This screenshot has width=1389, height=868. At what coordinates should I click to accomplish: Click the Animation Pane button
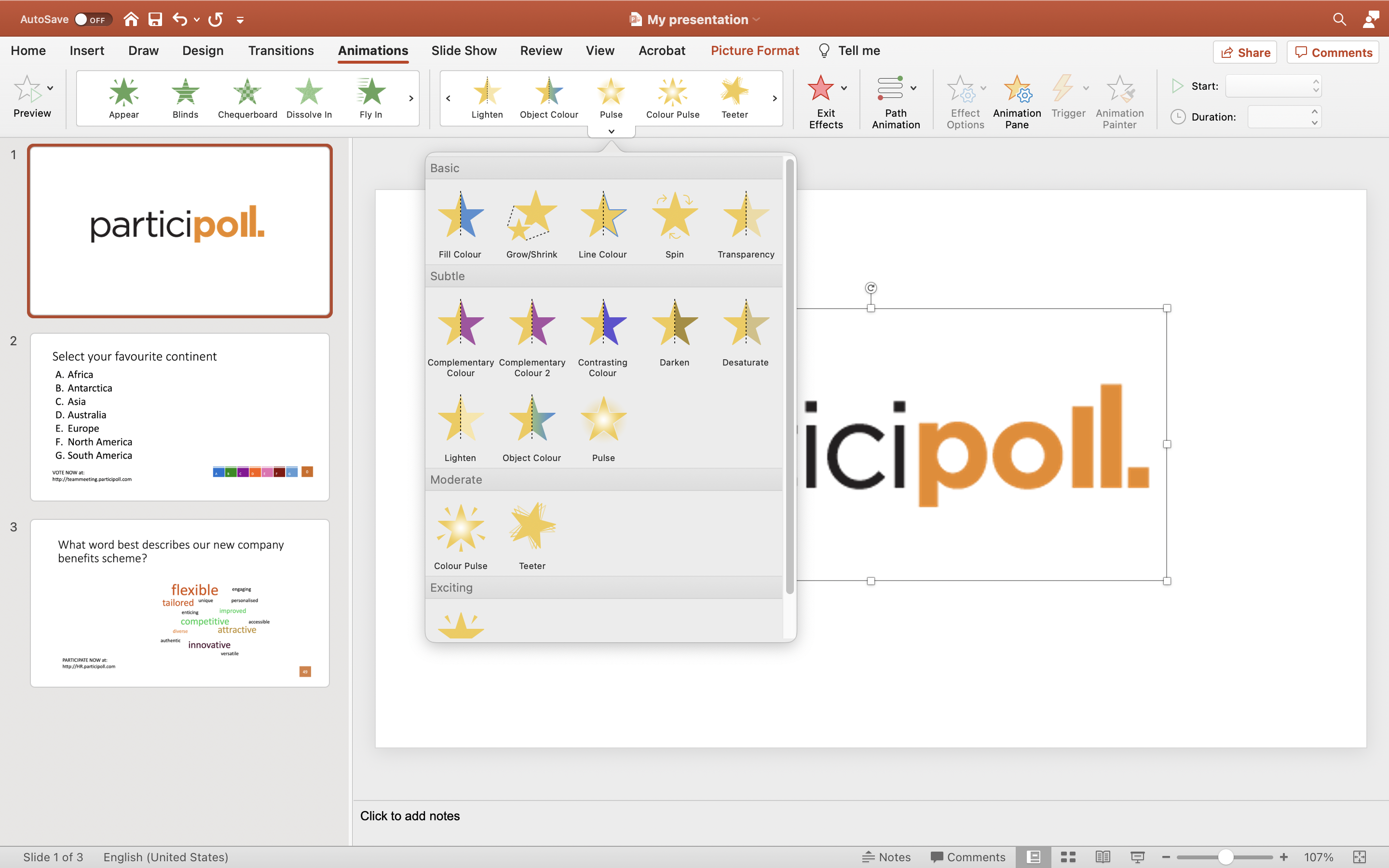(1017, 100)
